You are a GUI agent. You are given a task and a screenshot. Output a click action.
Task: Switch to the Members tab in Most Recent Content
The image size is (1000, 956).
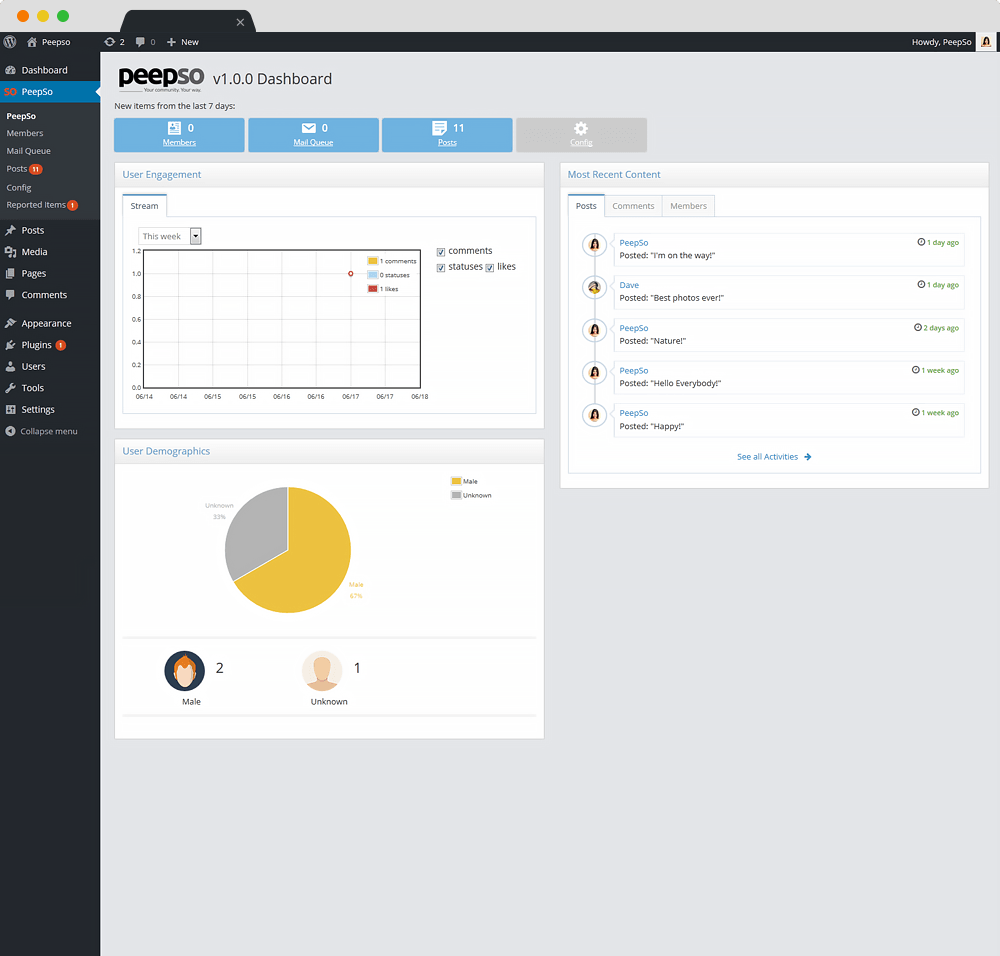(x=689, y=206)
